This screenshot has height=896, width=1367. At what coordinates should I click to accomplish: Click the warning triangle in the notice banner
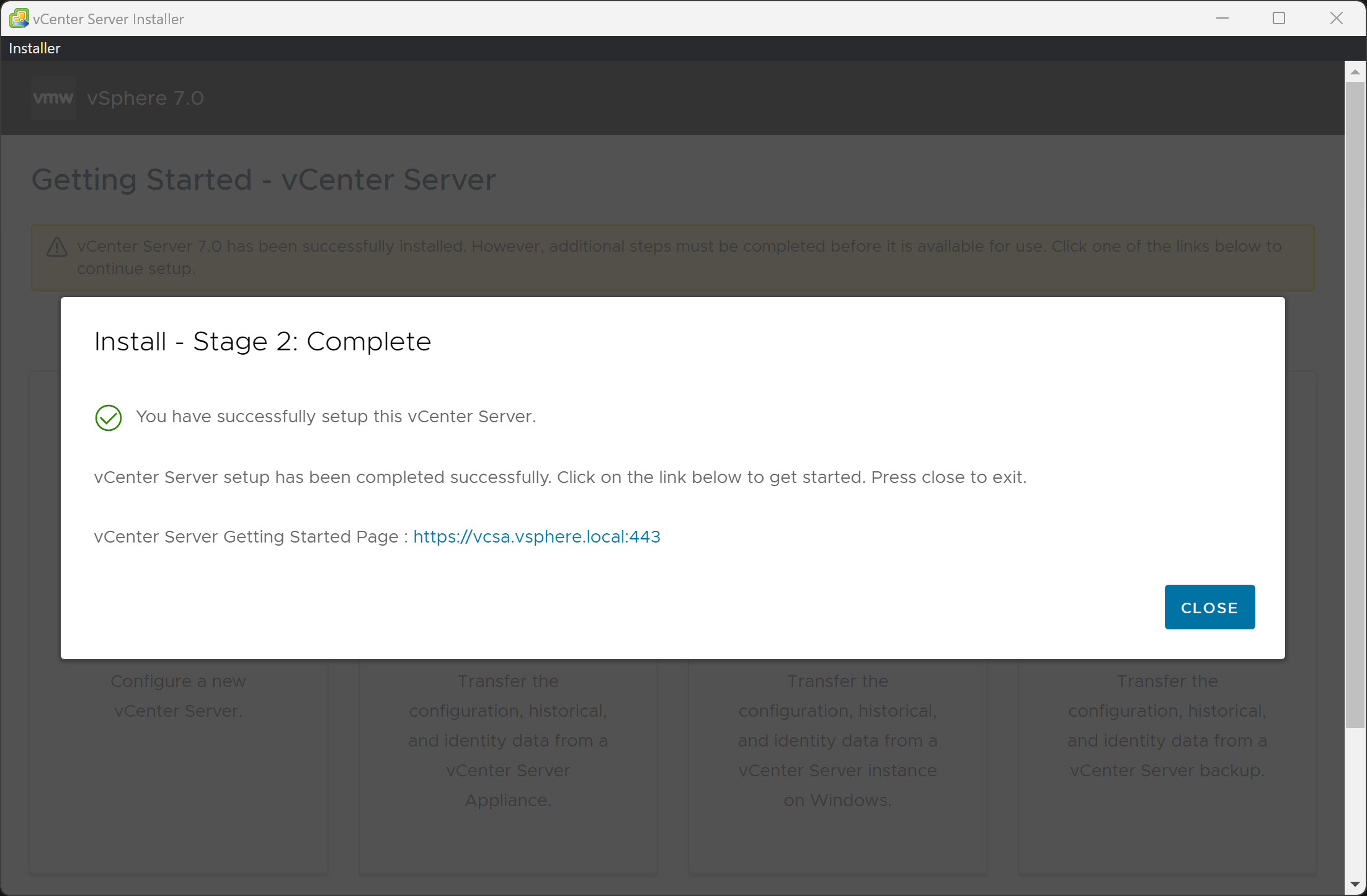[x=56, y=246]
